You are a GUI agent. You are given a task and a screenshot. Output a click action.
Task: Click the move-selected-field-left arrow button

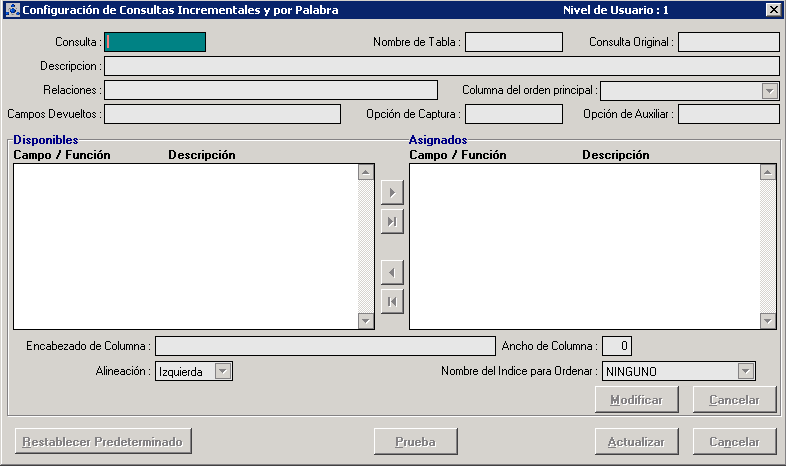pos(392,272)
